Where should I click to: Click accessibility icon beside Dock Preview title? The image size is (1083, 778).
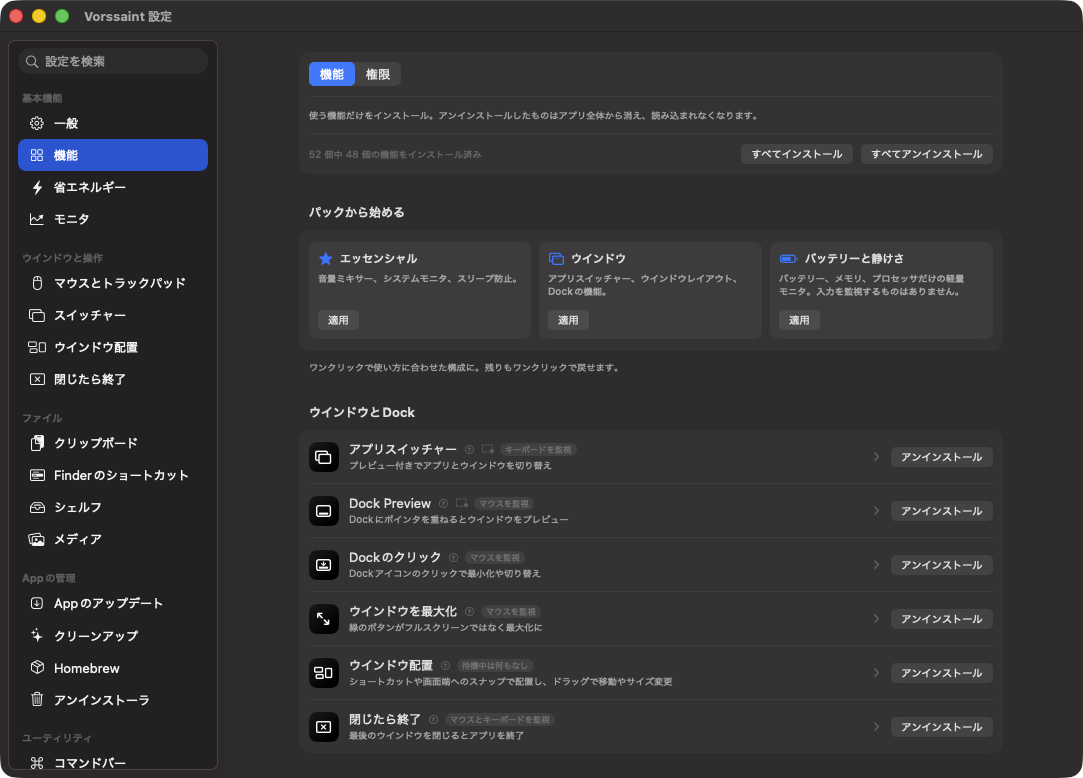[443, 504]
